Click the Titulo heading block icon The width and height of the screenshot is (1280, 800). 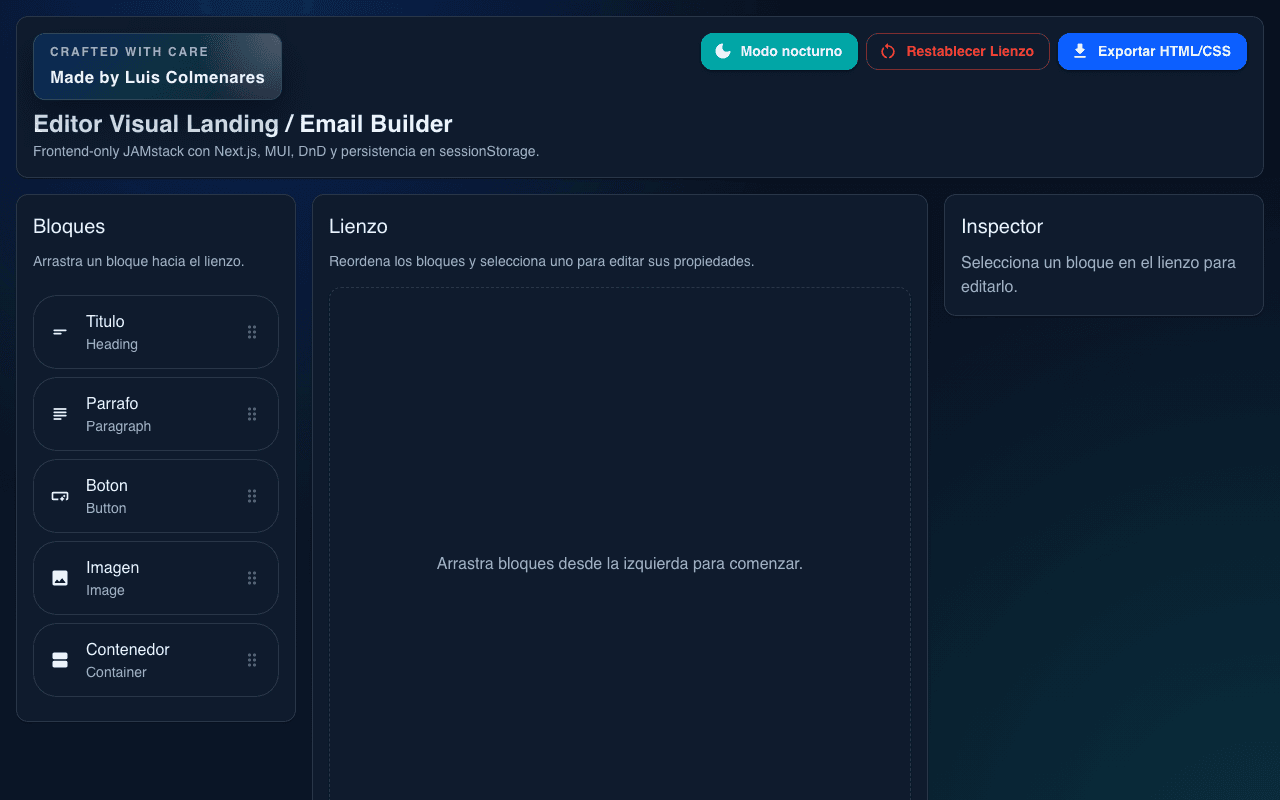pos(60,332)
